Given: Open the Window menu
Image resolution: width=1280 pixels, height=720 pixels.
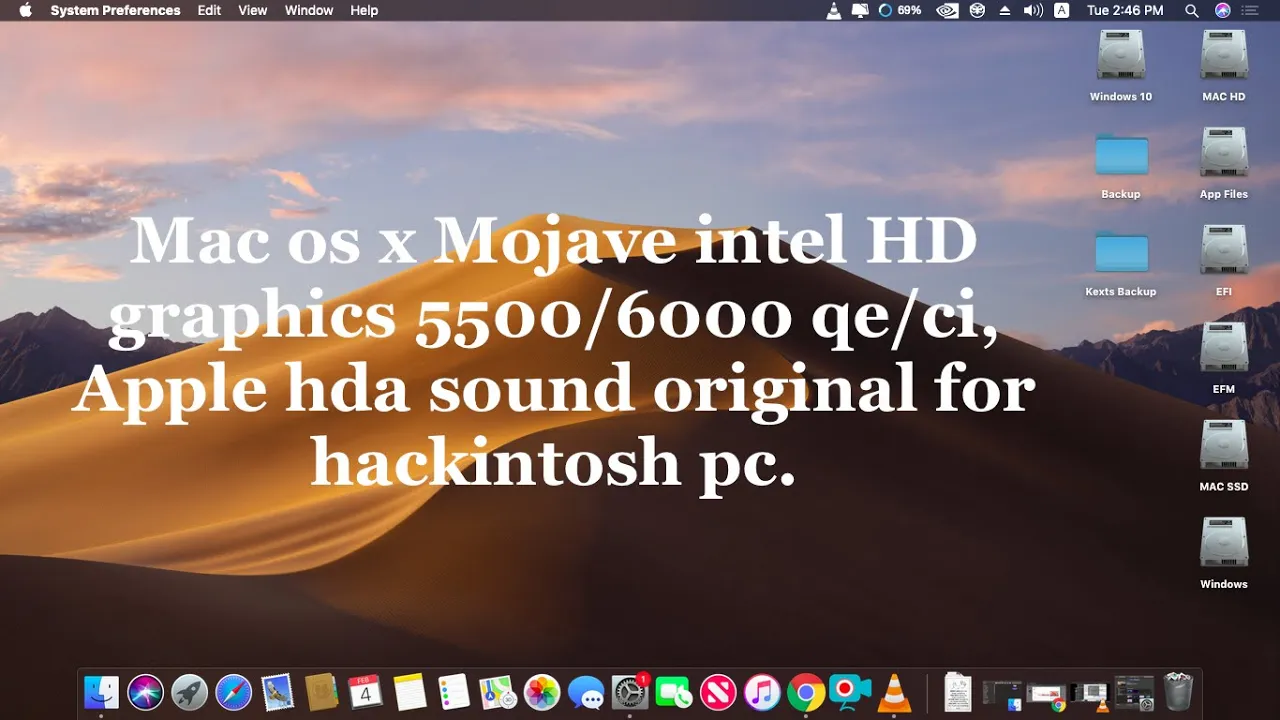Looking at the screenshot, I should pos(309,10).
